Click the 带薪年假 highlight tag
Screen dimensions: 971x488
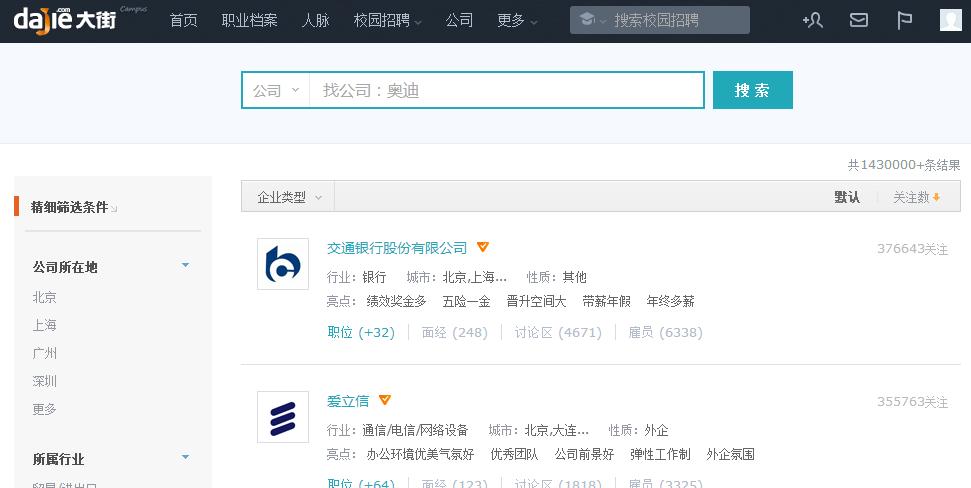[606, 302]
